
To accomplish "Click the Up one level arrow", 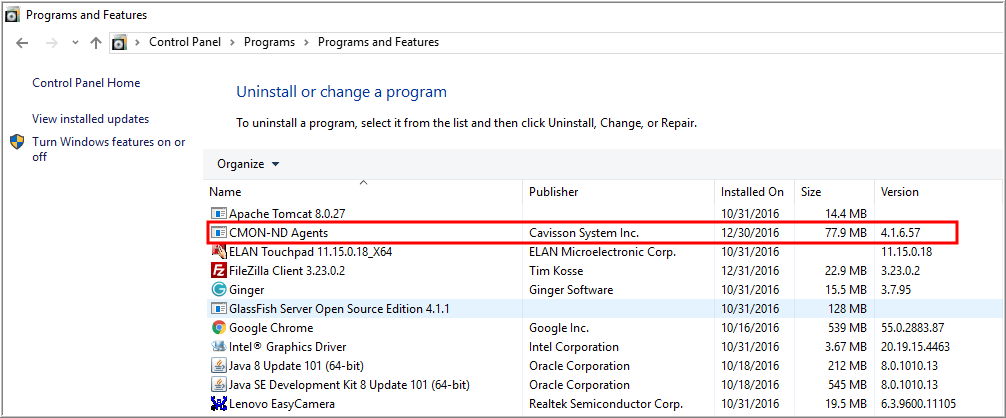I will (x=96, y=43).
